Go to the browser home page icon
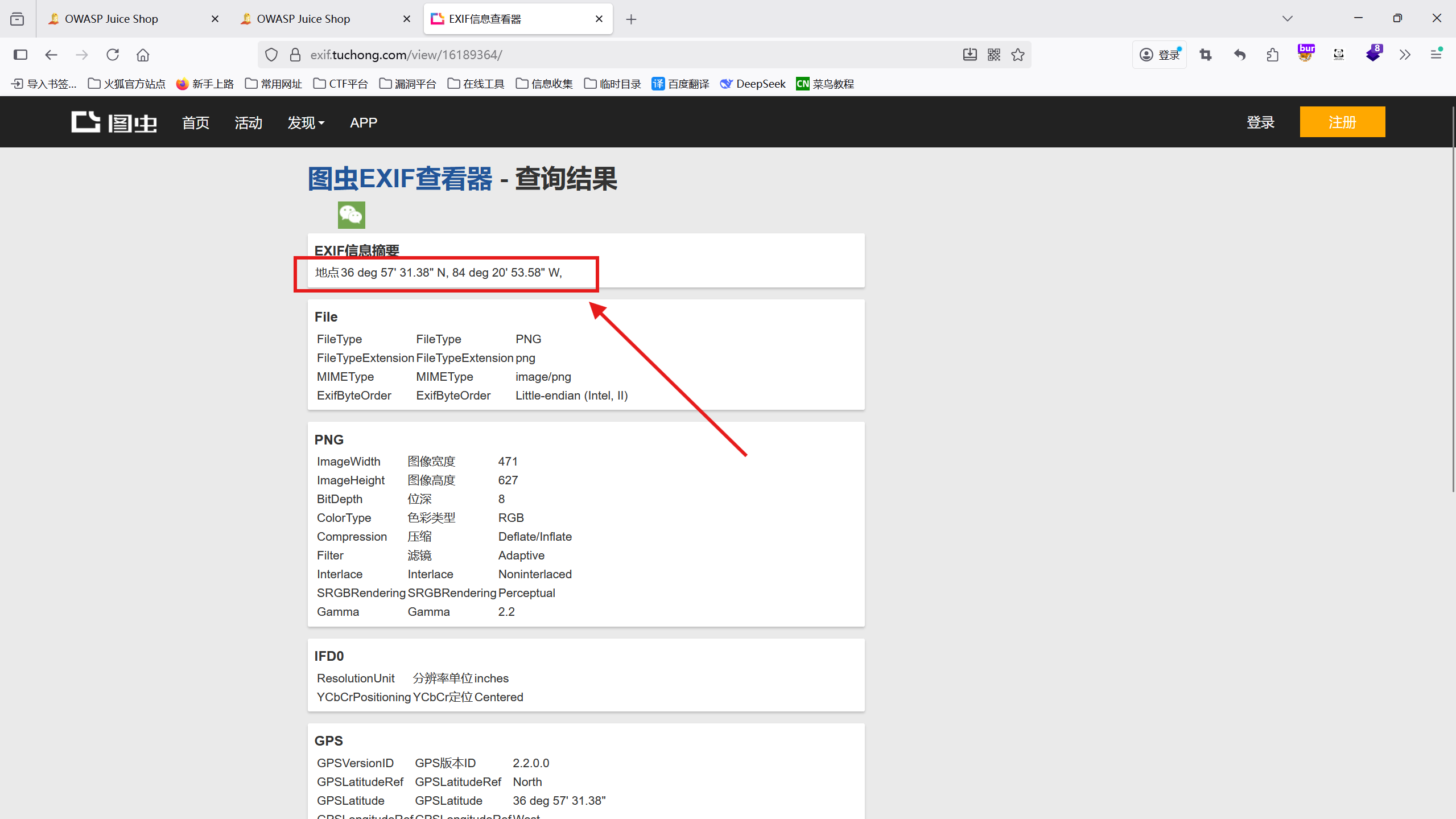The width and height of the screenshot is (1456, 819). coord(143,55)
